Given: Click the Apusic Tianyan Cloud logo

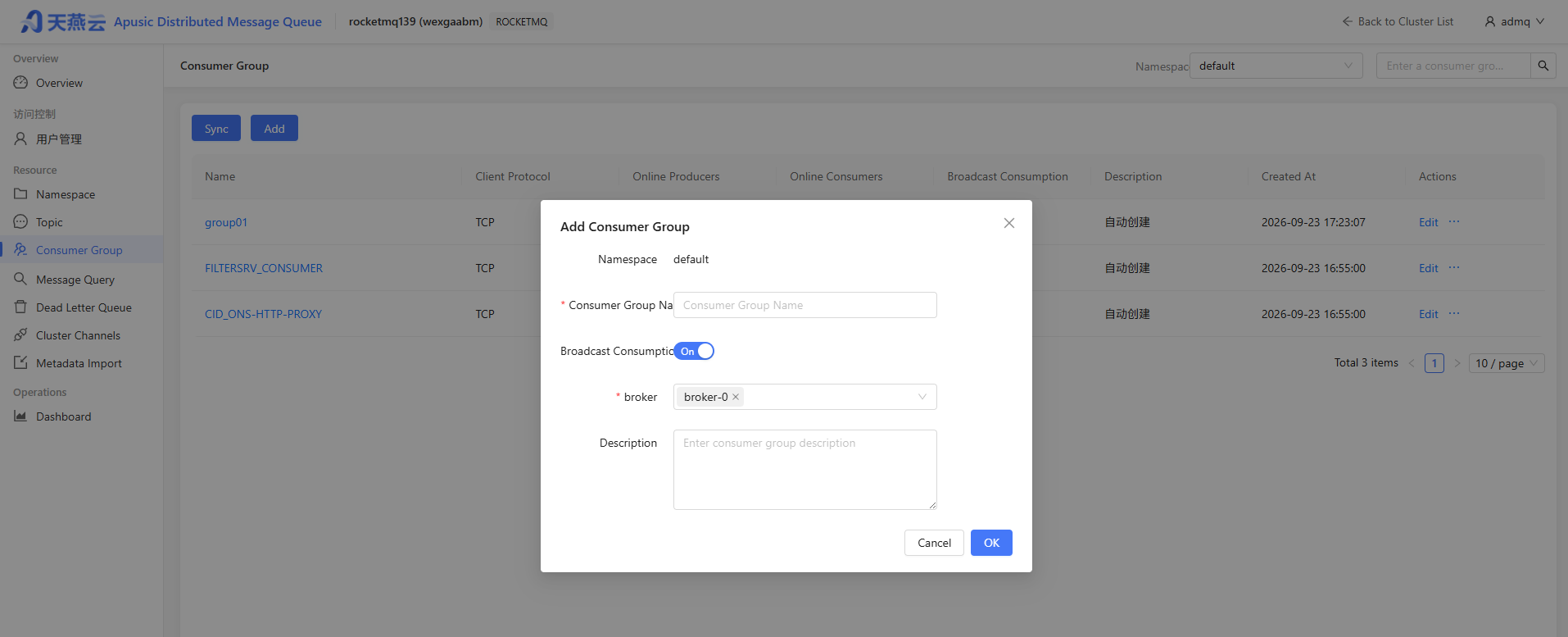Looking at the screenshot, I should (63, 21).
